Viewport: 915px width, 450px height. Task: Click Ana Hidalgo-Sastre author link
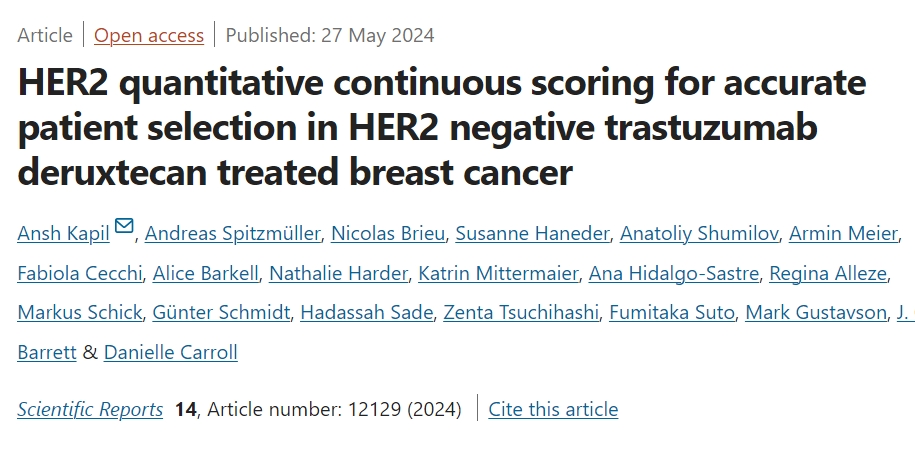tap(673, 274)
